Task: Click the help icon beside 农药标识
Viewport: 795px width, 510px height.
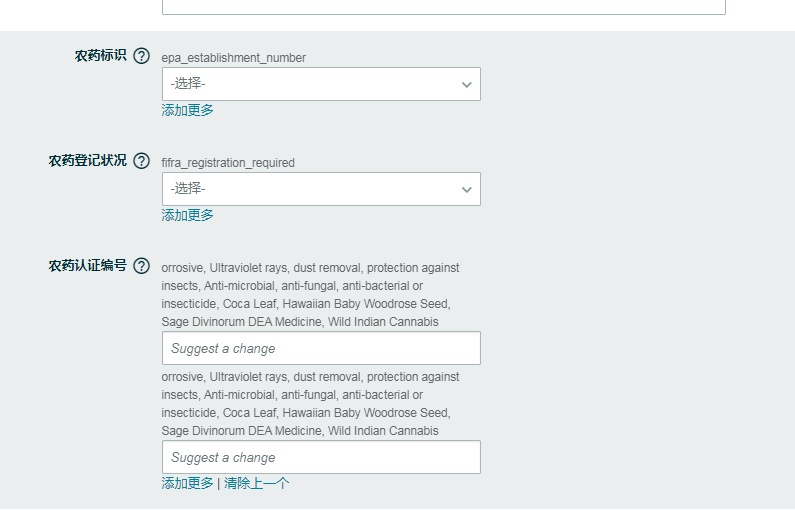Action: pos(141,56)
